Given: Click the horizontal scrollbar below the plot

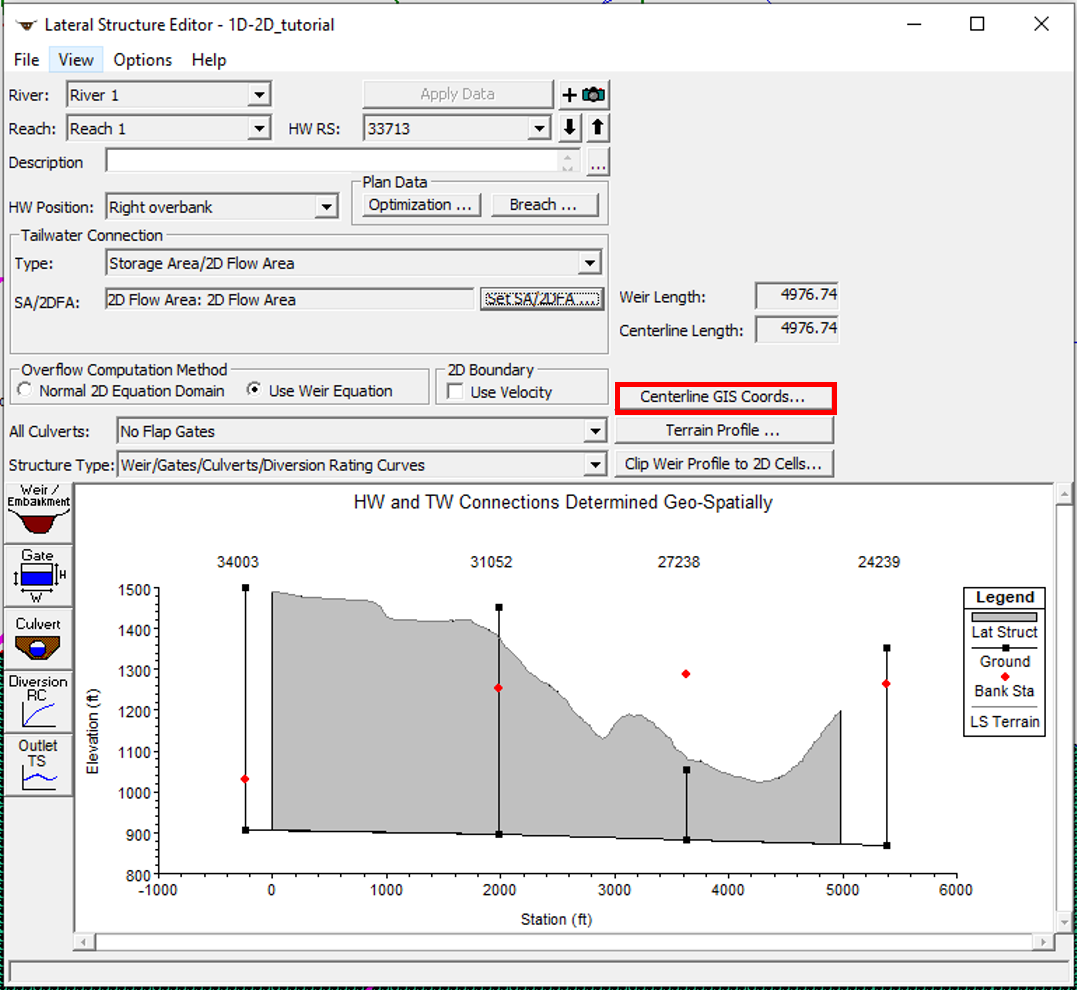Looking at the screenshot, I should pos(565,942).
